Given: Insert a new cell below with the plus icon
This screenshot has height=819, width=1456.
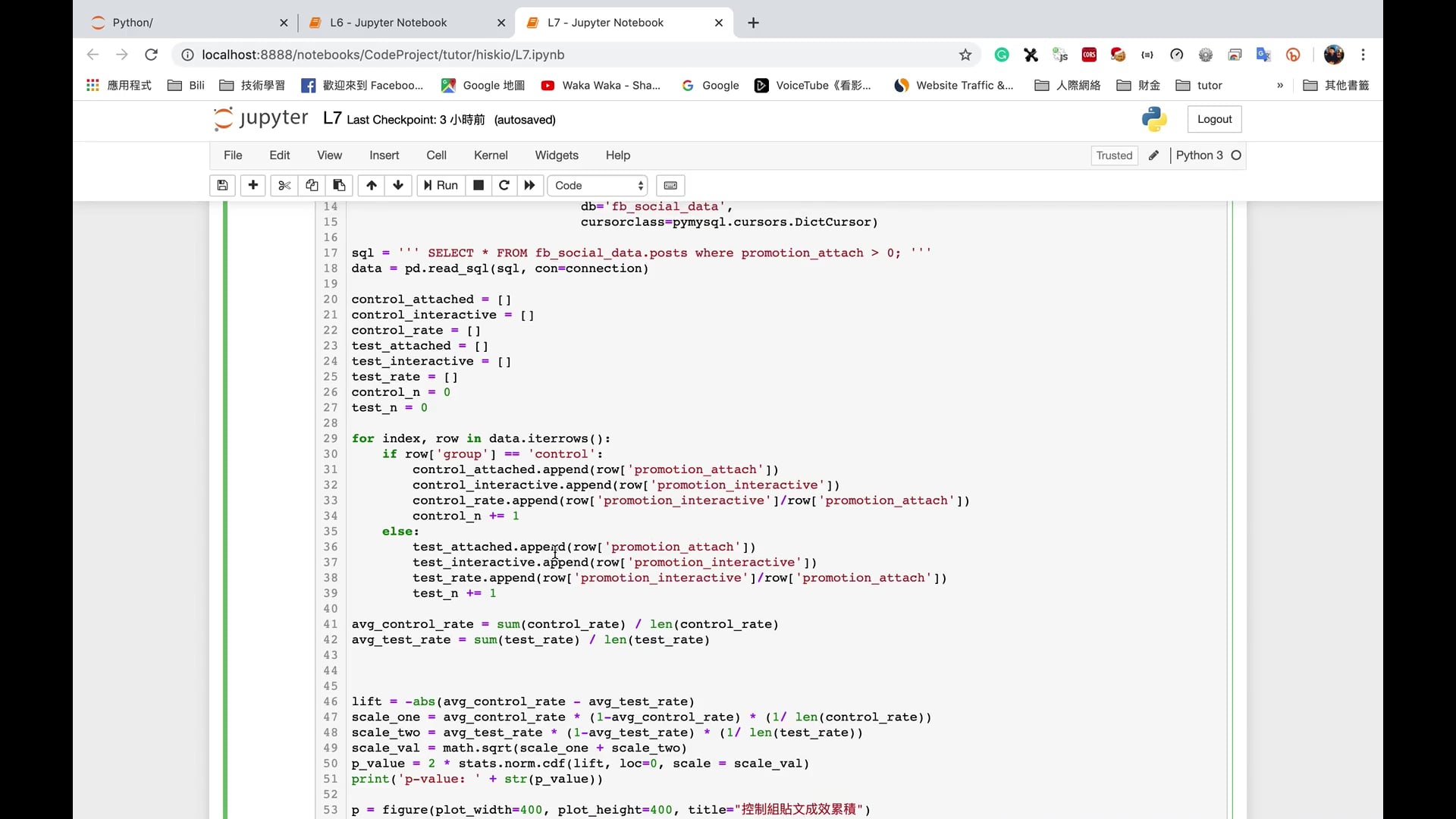Looking at the screenshot, I should (x=253, y=185).
